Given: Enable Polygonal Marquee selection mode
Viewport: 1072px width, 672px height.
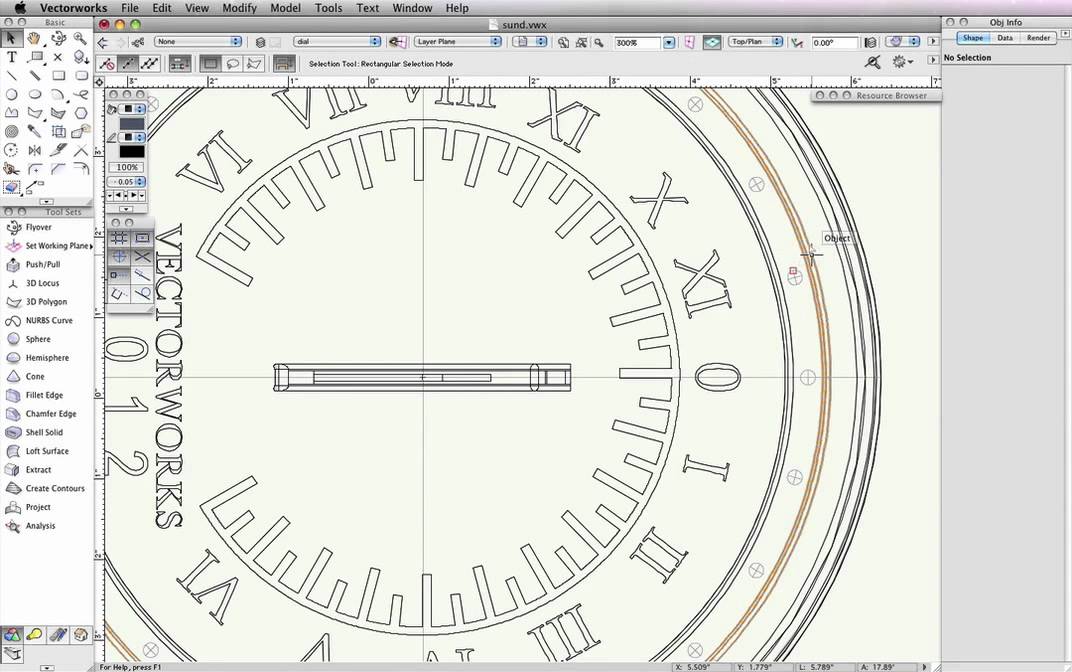Looking at the screenshot, I should [254, 64].
